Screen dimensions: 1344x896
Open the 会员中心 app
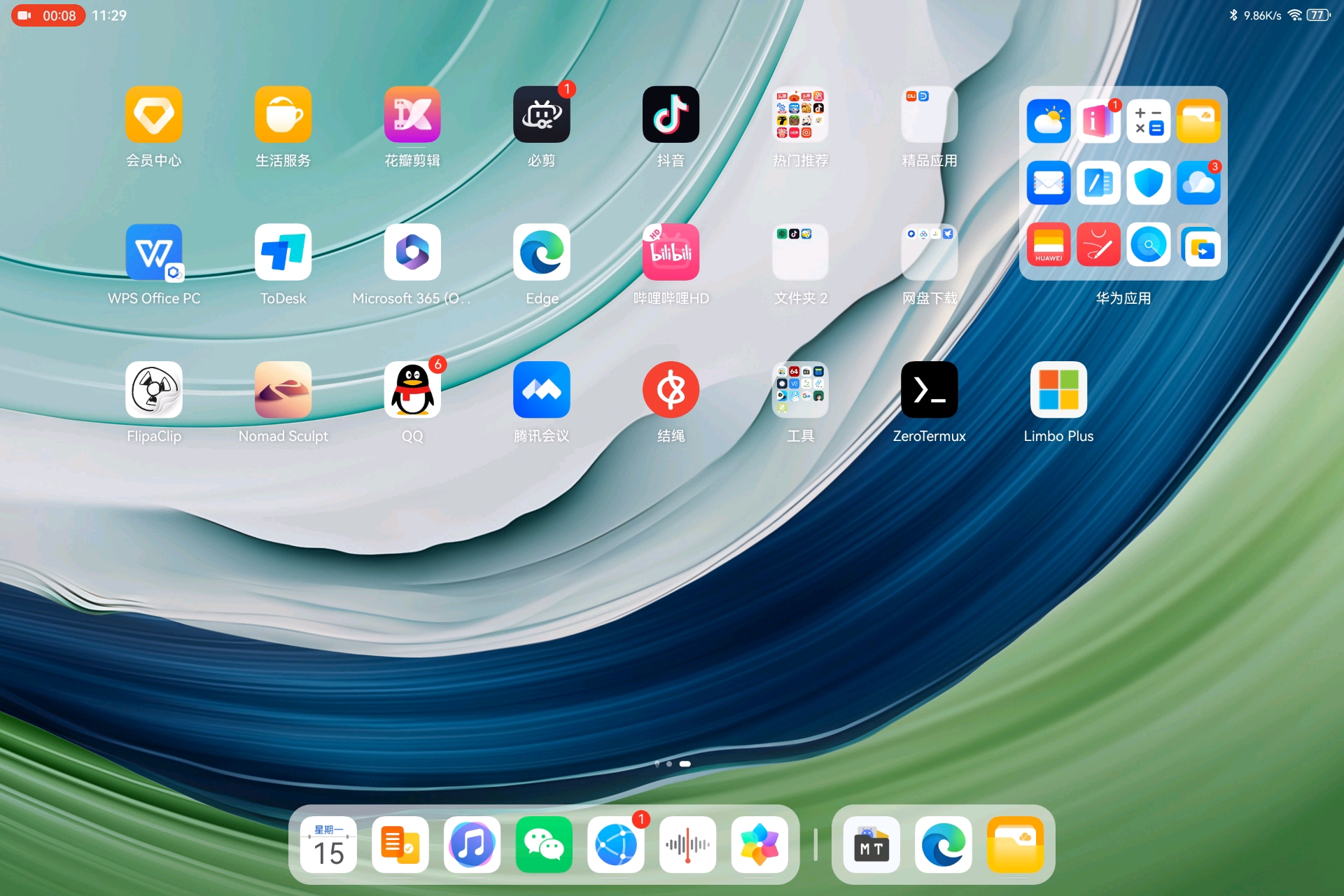pos(154,114)
